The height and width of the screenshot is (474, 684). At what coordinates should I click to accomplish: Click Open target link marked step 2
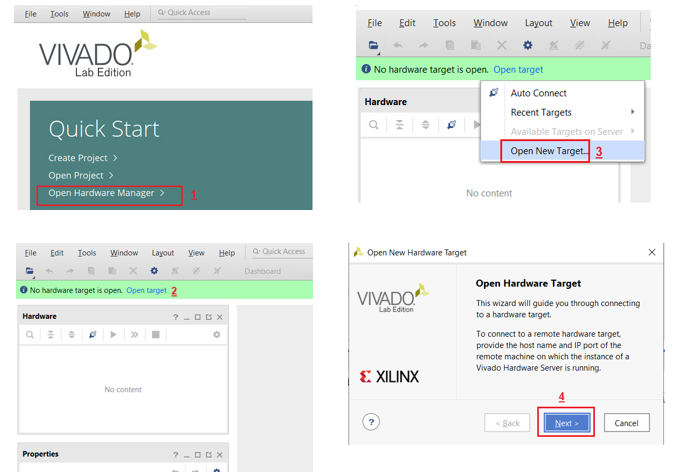tap(146, 290)
